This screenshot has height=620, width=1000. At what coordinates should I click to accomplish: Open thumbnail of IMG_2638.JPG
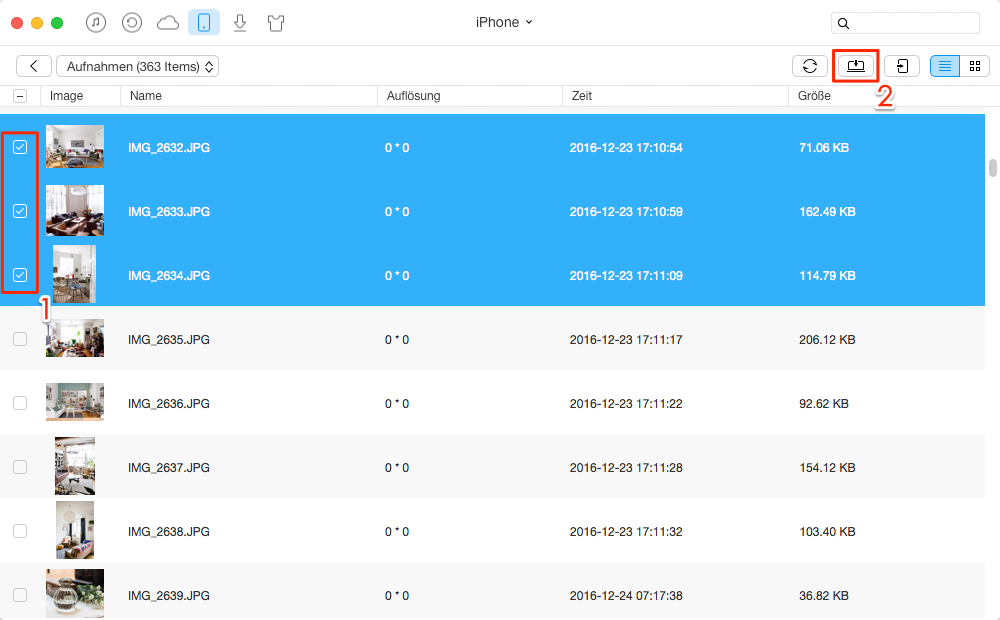click(x=75, y=530)
